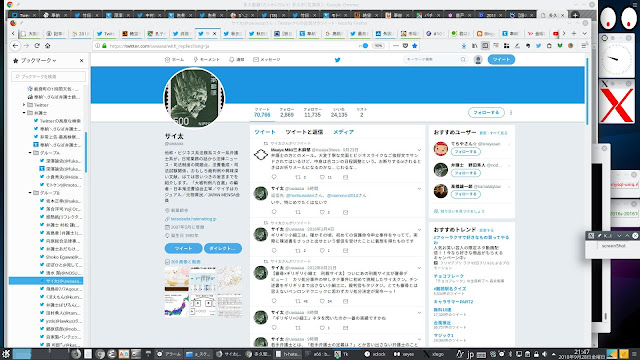The image size is (640, 360).
Task: Open chevron menu on いや、特に tweet
Action: [x=419, y=189]
